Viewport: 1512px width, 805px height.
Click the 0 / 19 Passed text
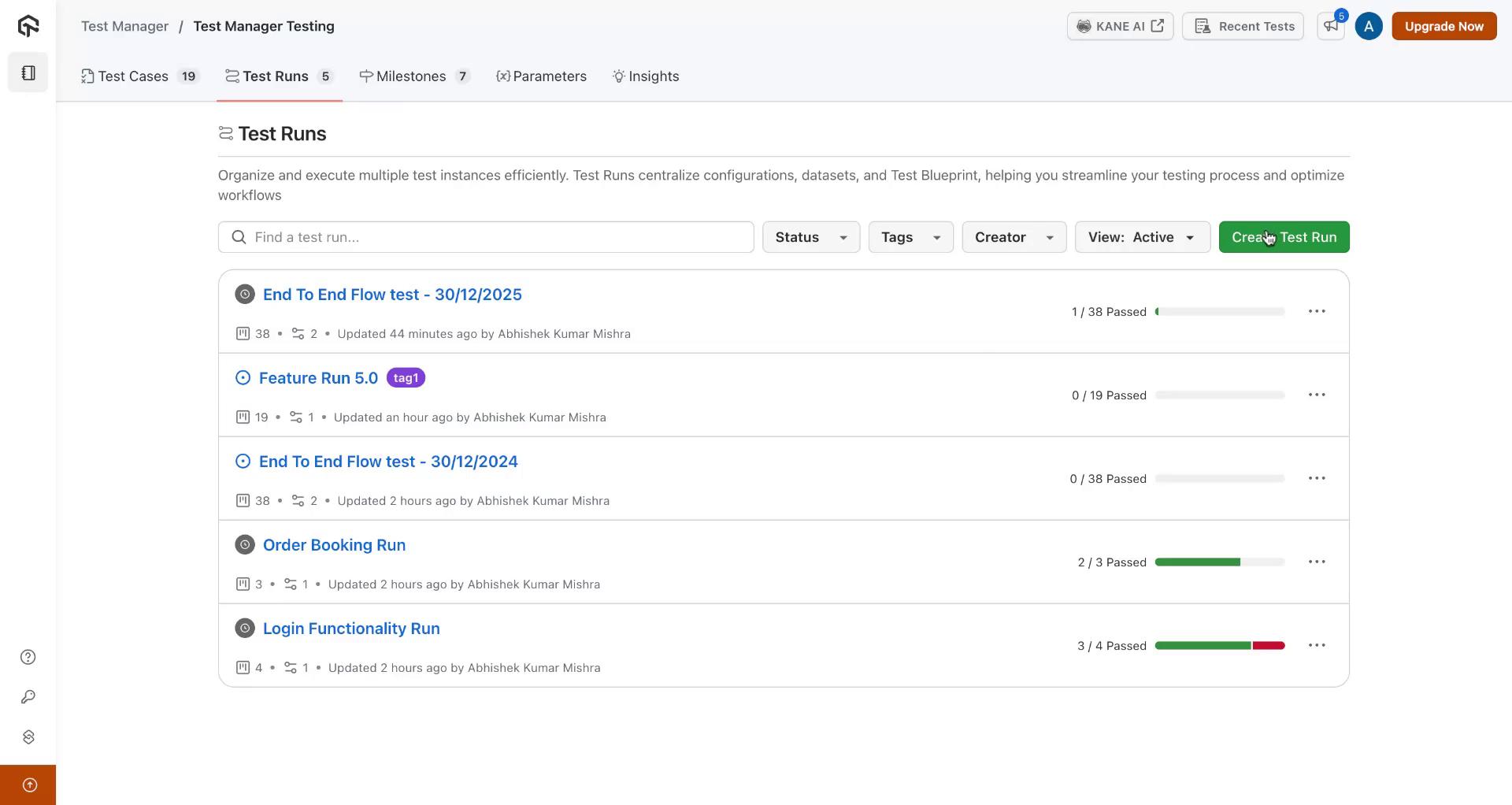pos(1109,395)
